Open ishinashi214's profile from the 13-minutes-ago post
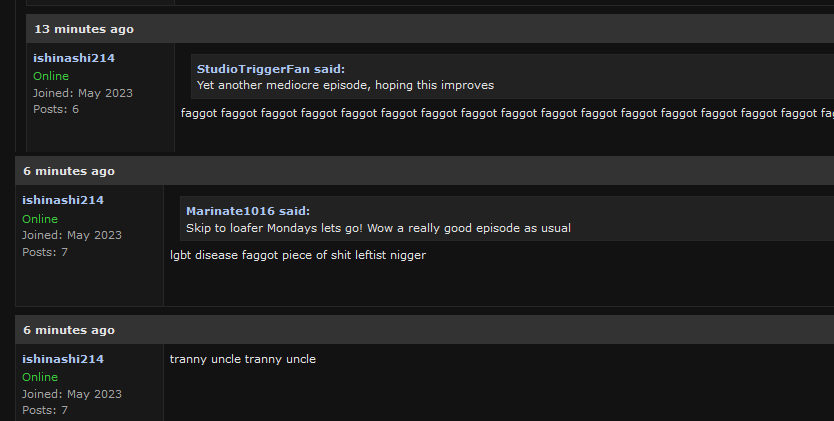Viewport: 834px width, 421px height. pos(74,58)
